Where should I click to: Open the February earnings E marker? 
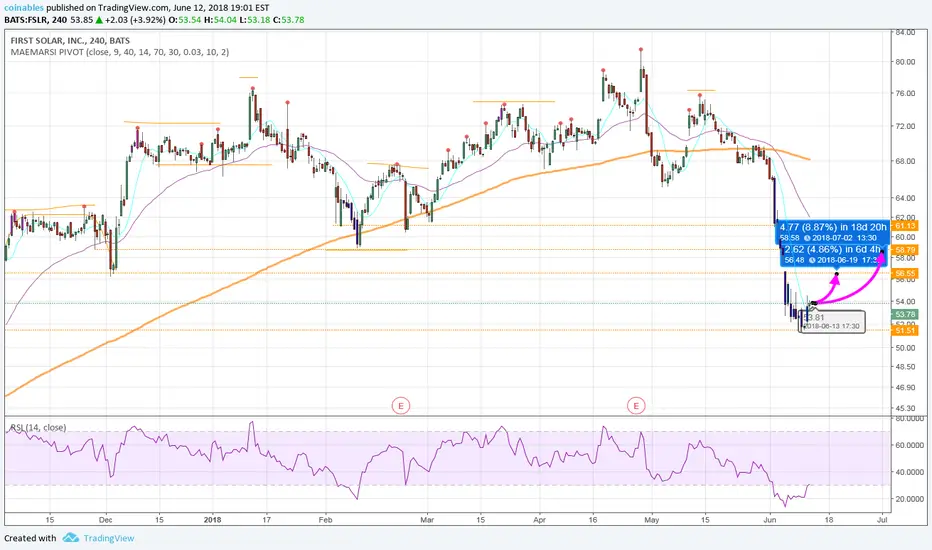[x=401, y=406]
